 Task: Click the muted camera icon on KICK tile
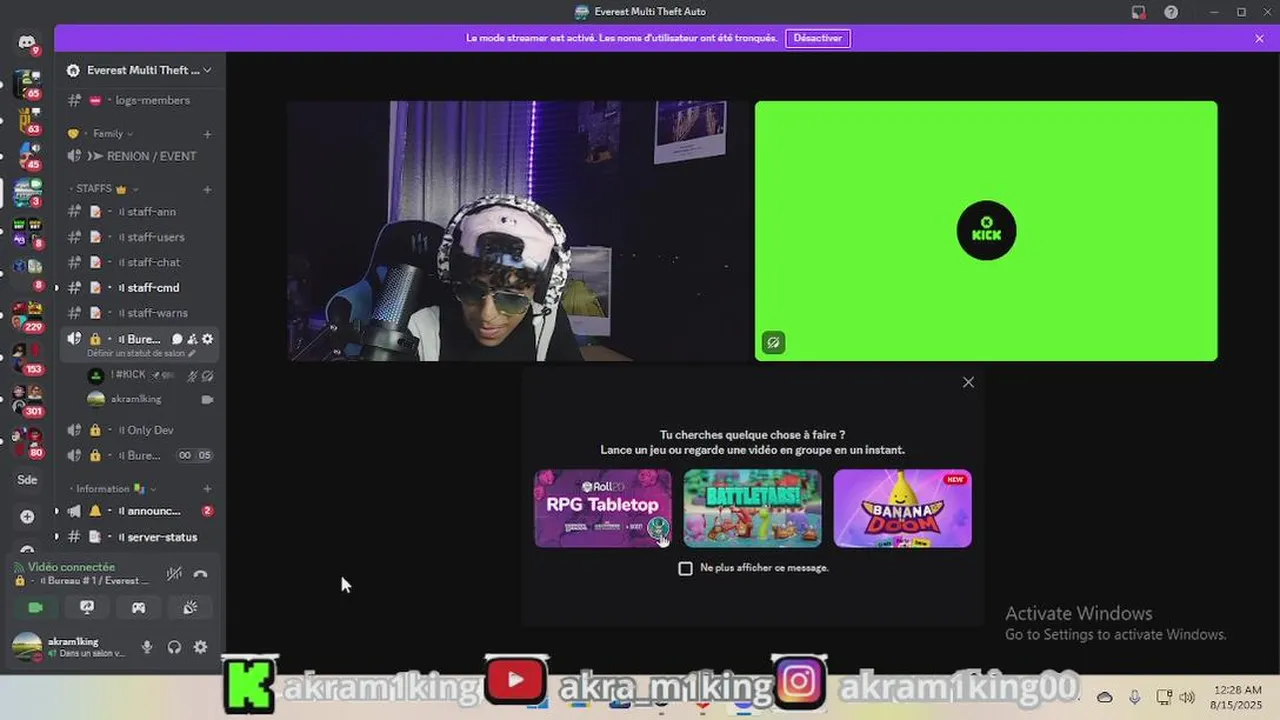coord(773,343)
